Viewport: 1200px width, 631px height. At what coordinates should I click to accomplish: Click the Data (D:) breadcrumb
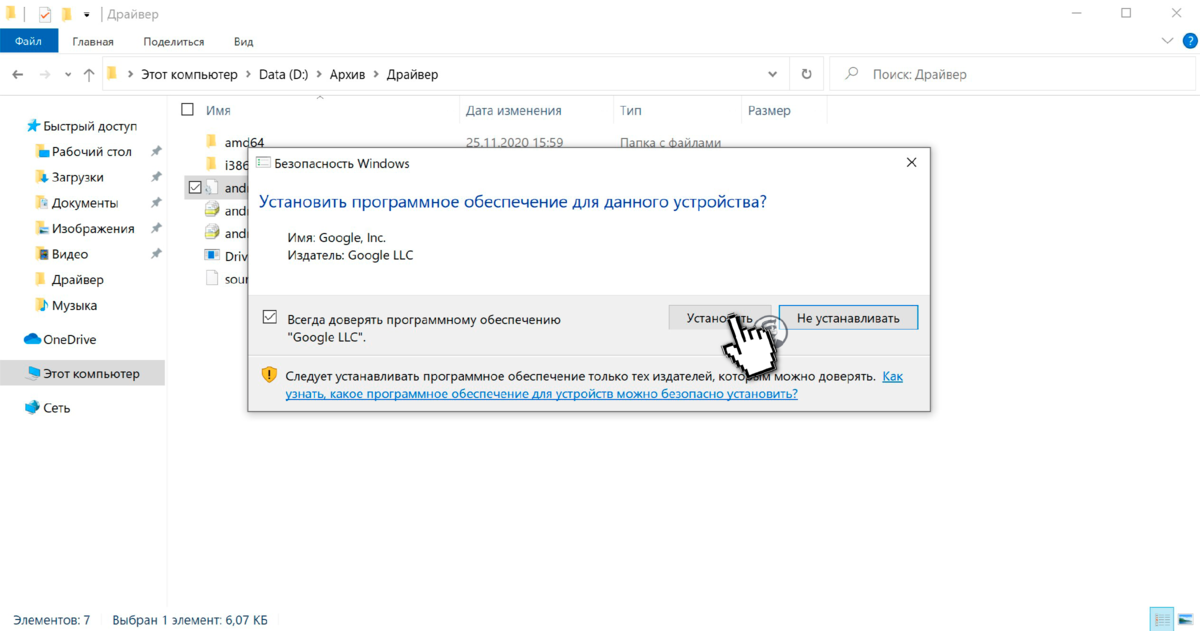pos(283,74)
